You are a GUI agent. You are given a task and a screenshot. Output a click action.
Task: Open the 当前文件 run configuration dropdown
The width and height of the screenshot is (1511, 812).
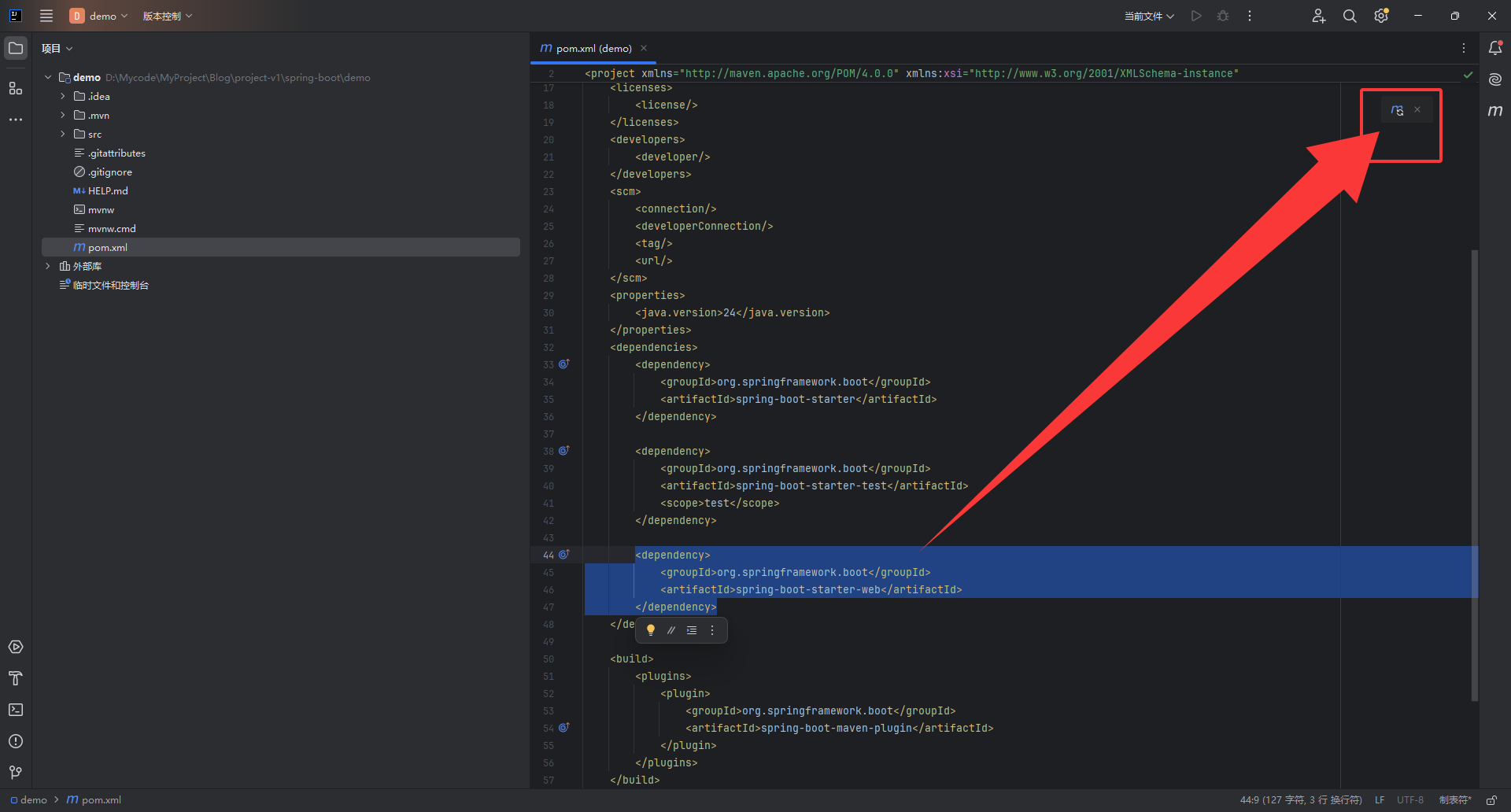tap(1148, 16)
